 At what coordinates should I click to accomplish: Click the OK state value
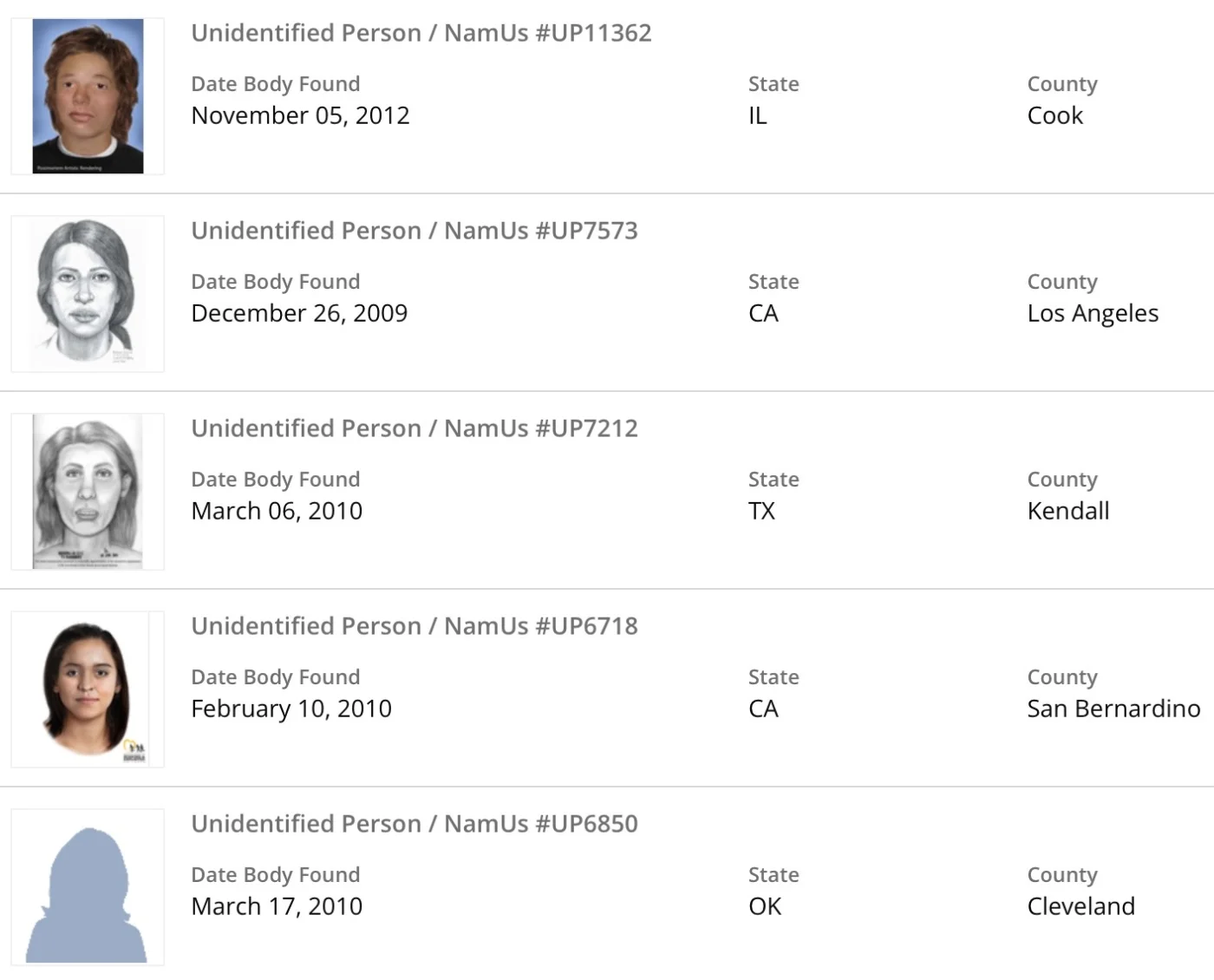pos(765,906)
